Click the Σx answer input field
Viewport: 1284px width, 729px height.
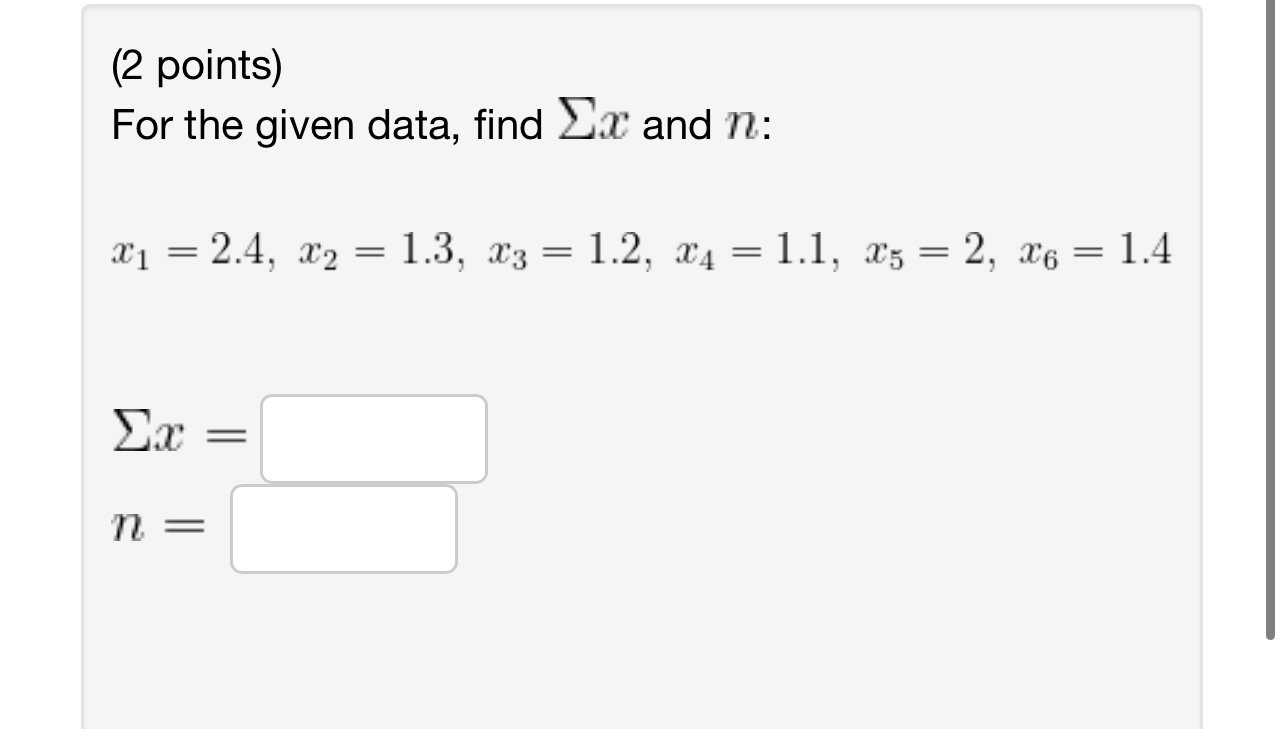pos(372,437)
